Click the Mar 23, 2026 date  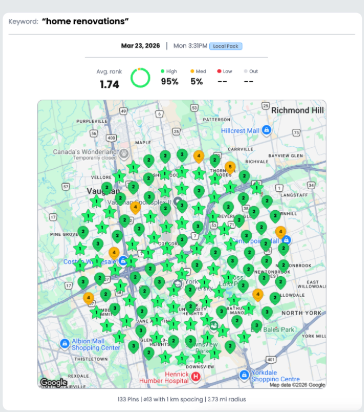[140, 46]
